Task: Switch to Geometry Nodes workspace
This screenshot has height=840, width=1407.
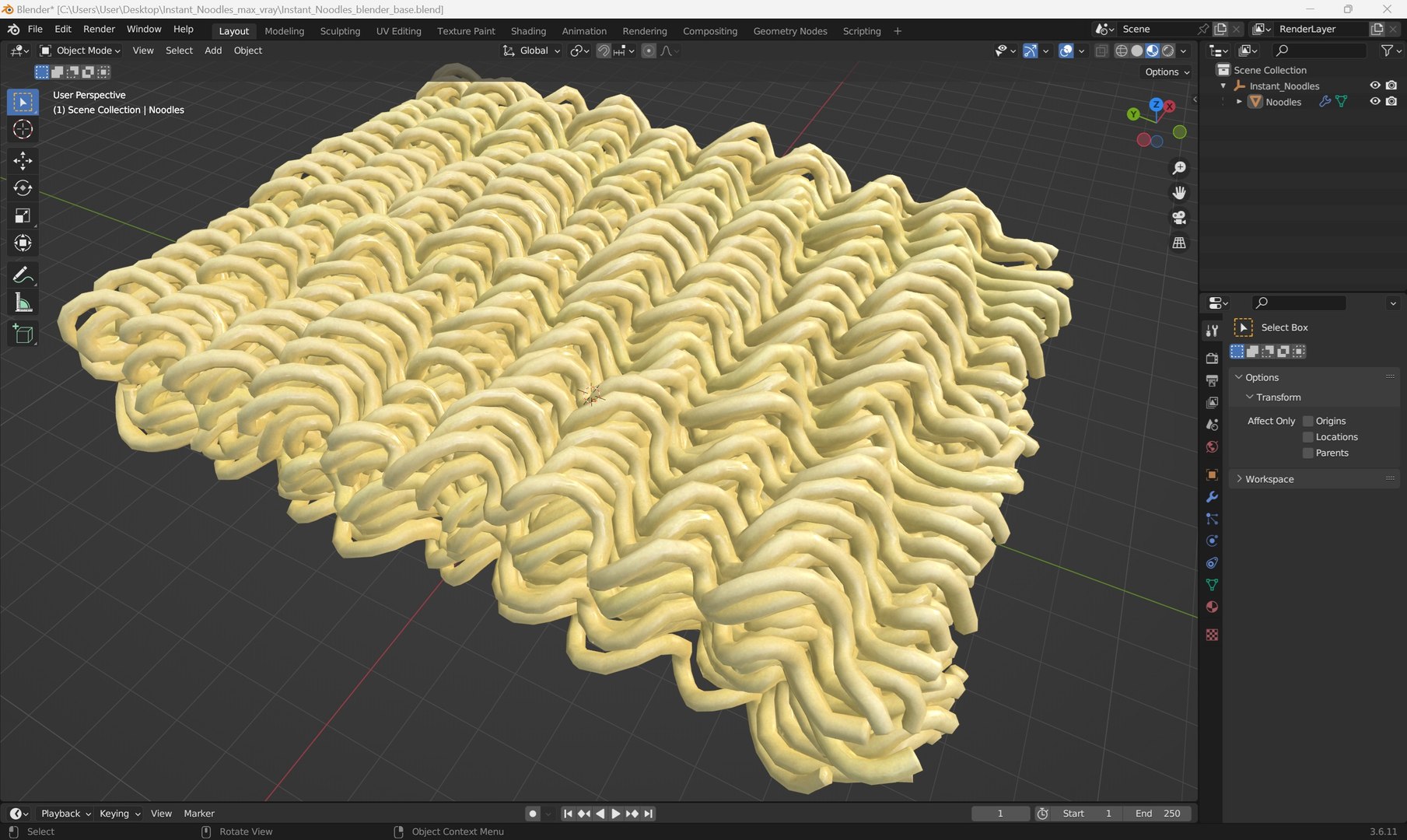Action: point(789,31)
